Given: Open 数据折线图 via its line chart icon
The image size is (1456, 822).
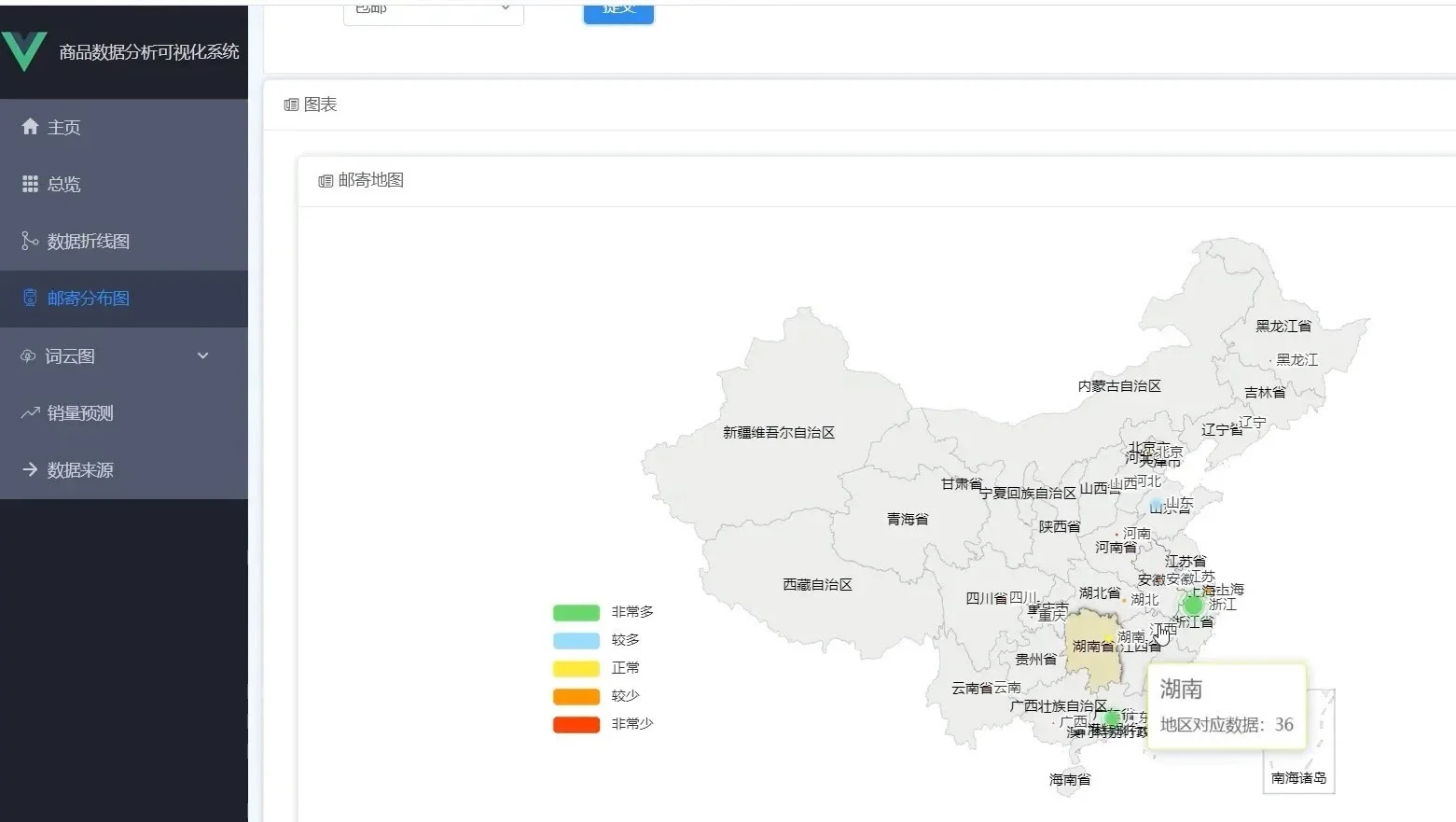Looking at the screenshot, I should (x=28, y=241).
